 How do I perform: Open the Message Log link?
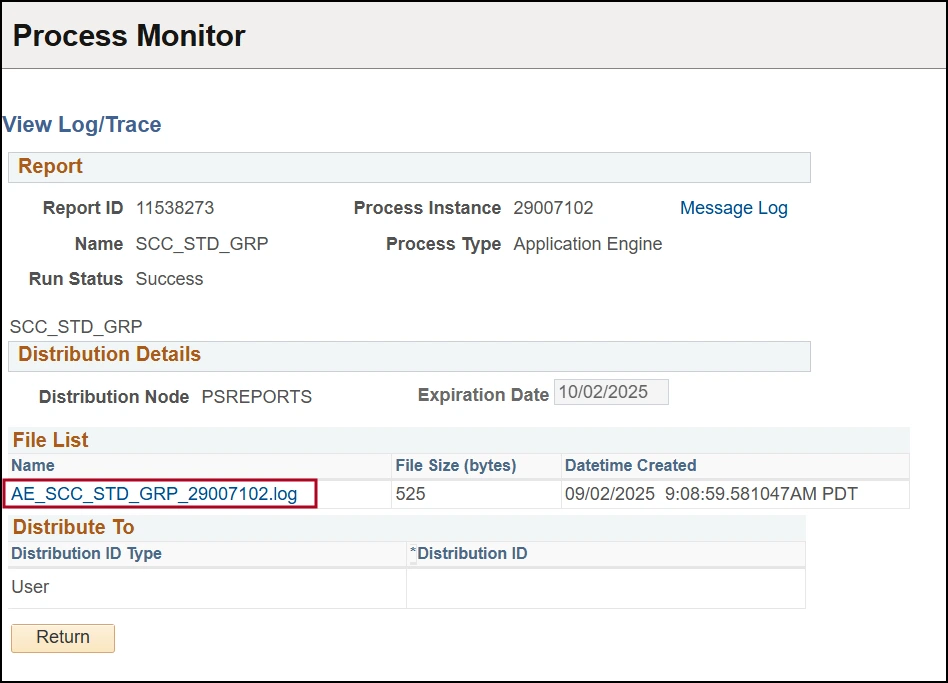click(733, 208)
